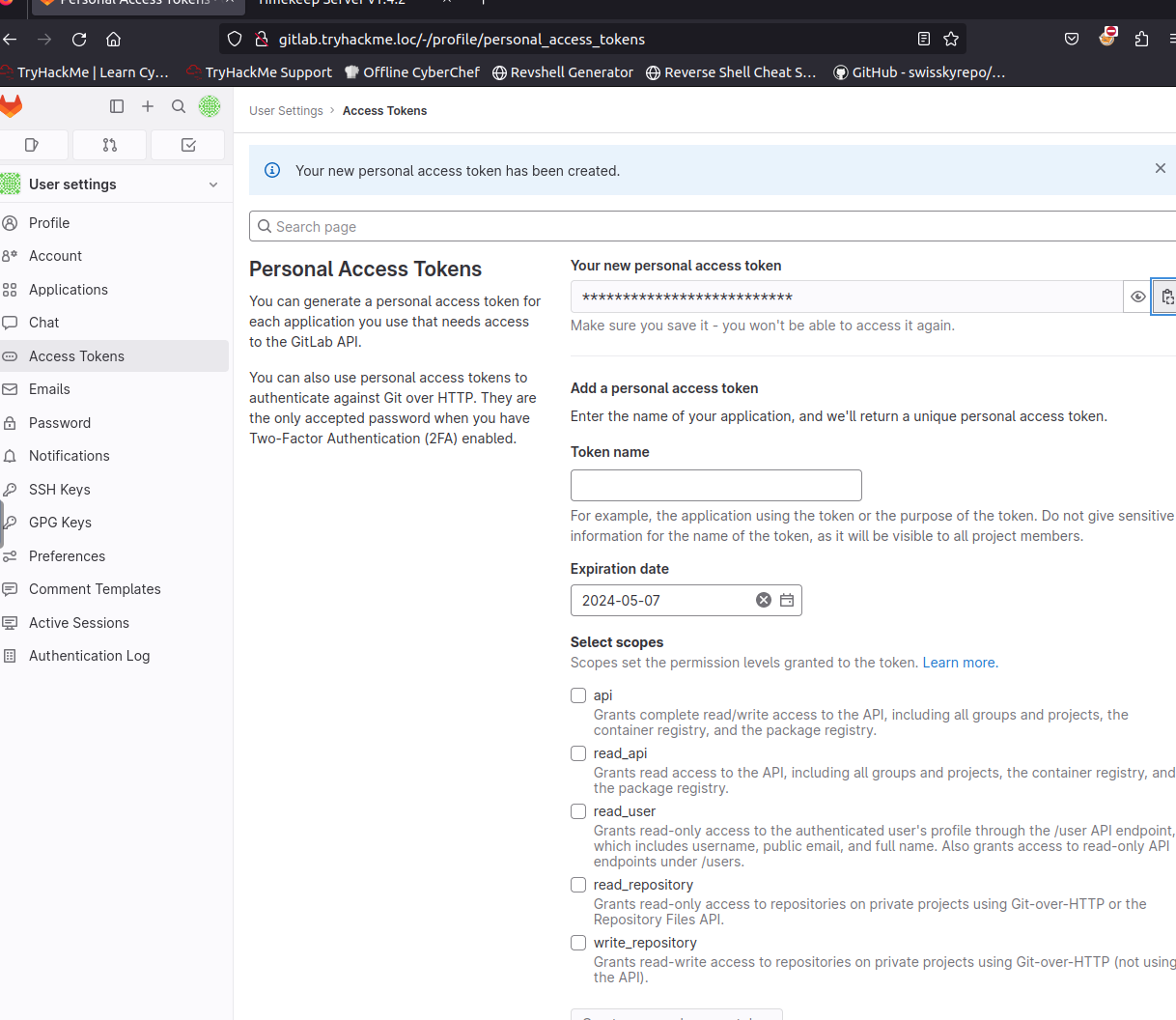Screen dimensions: 1176x1020
Task: Open Profile settings
Action: [114, 223]
